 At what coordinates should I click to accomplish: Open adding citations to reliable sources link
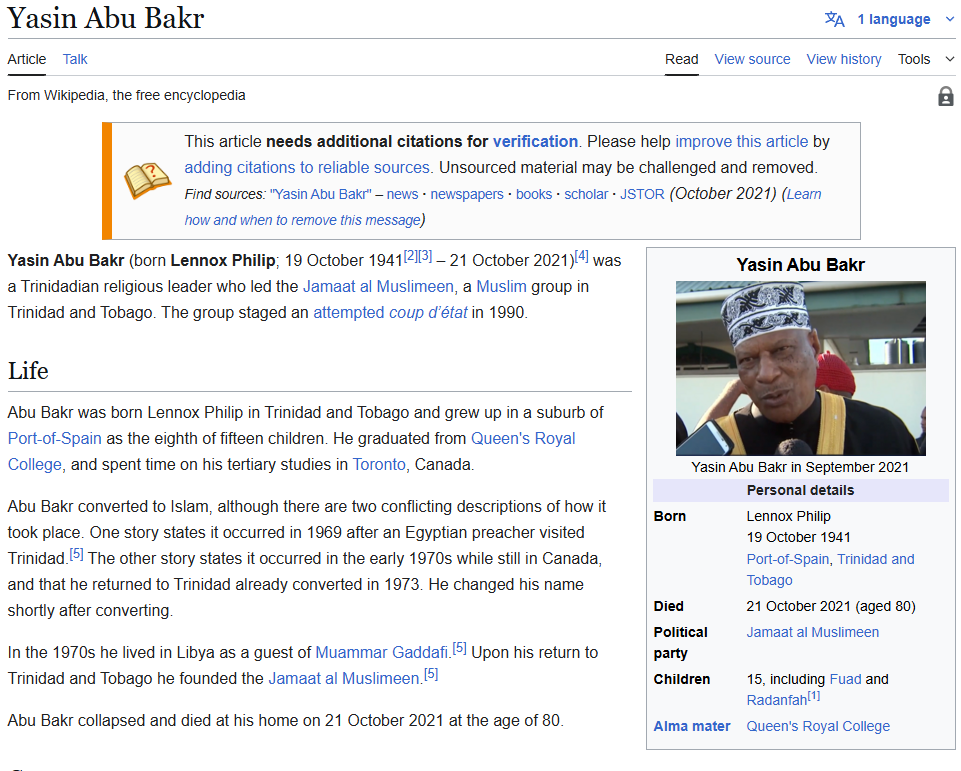click(x=307, y=168)
